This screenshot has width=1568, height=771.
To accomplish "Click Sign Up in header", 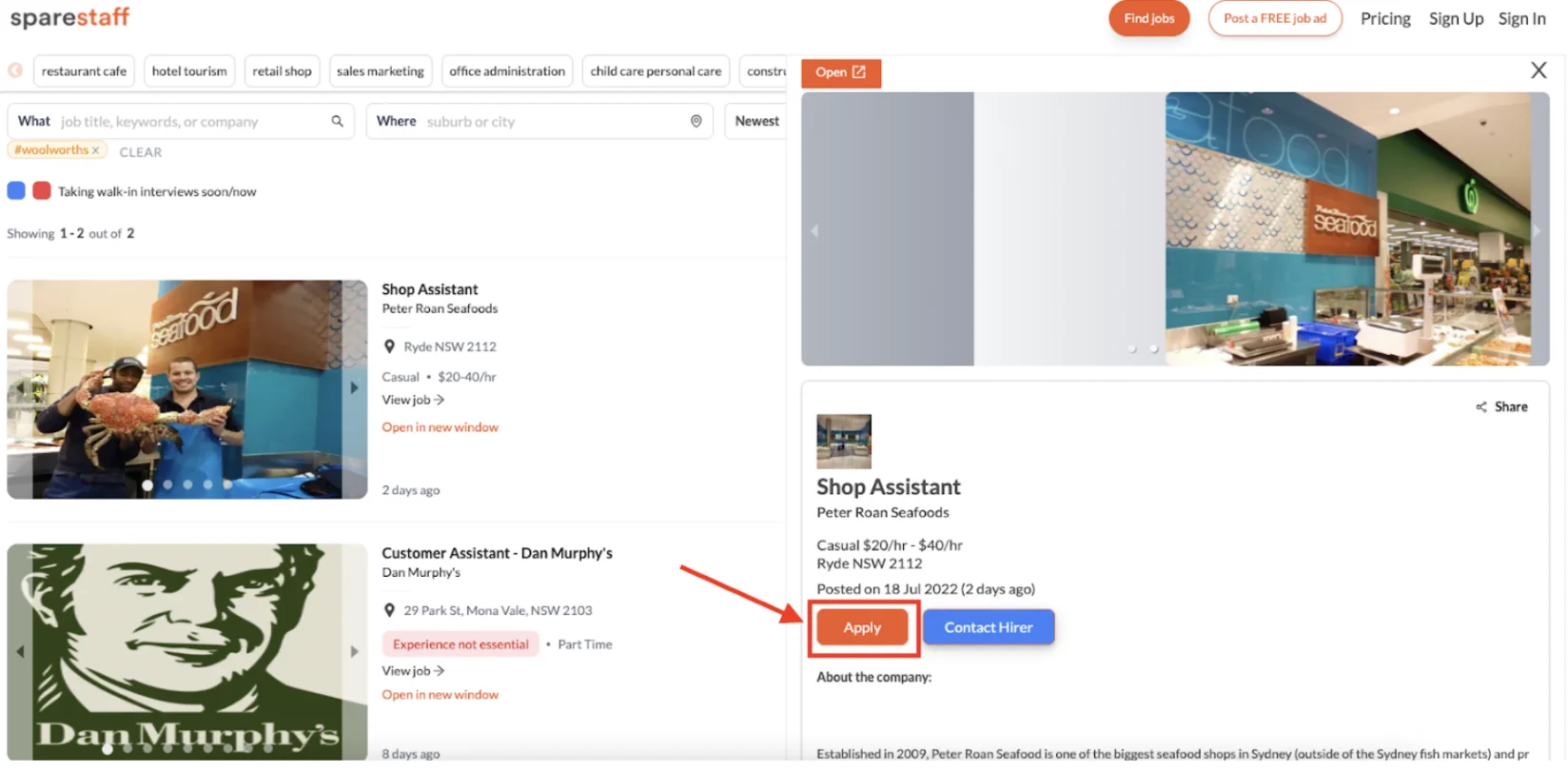I will (1456, 18).
